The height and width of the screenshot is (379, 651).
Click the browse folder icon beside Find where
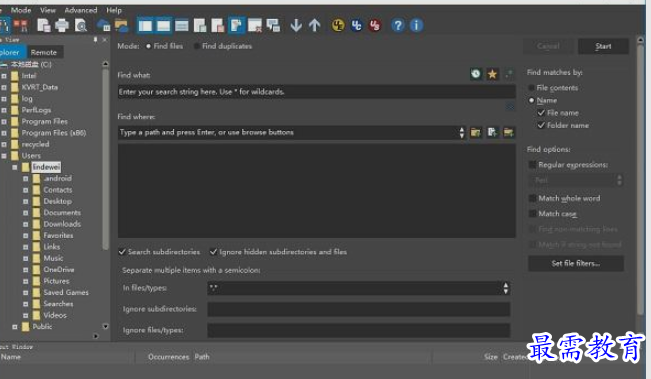(476, 132)
